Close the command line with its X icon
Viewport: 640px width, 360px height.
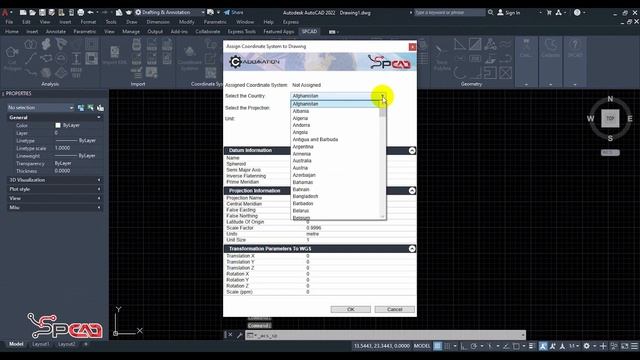tap(230, 335)
